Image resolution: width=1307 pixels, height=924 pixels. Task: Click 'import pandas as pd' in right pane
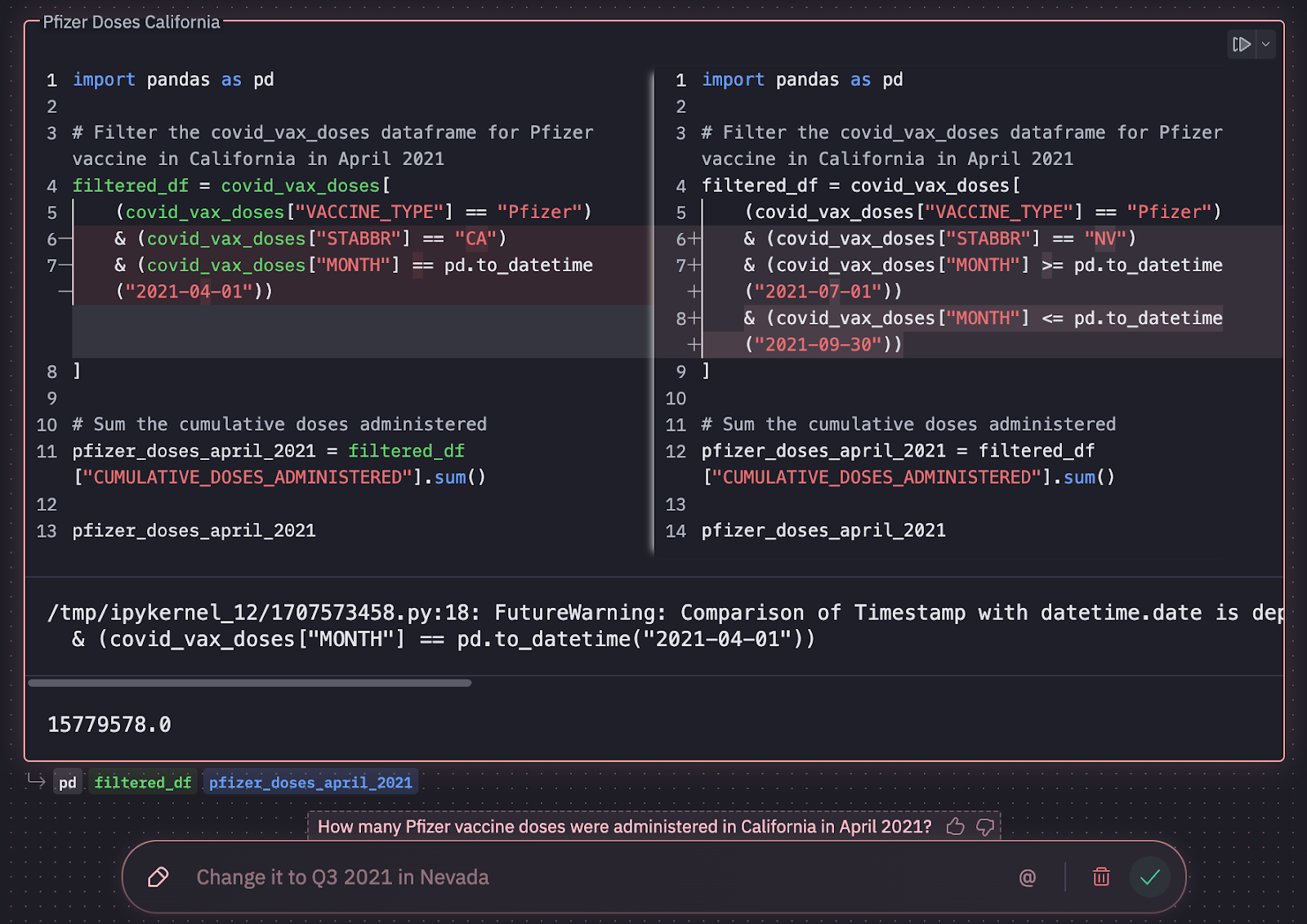(x=802, y=80)
